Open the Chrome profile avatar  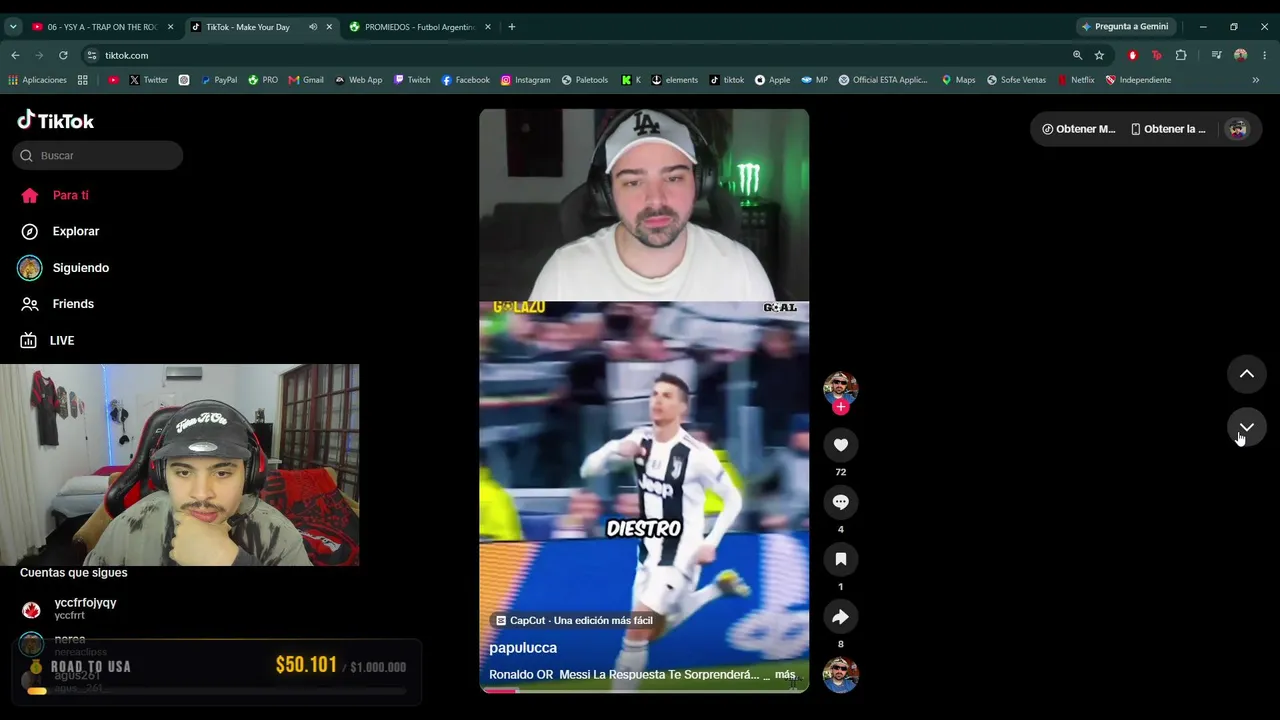click(1241, 55)
